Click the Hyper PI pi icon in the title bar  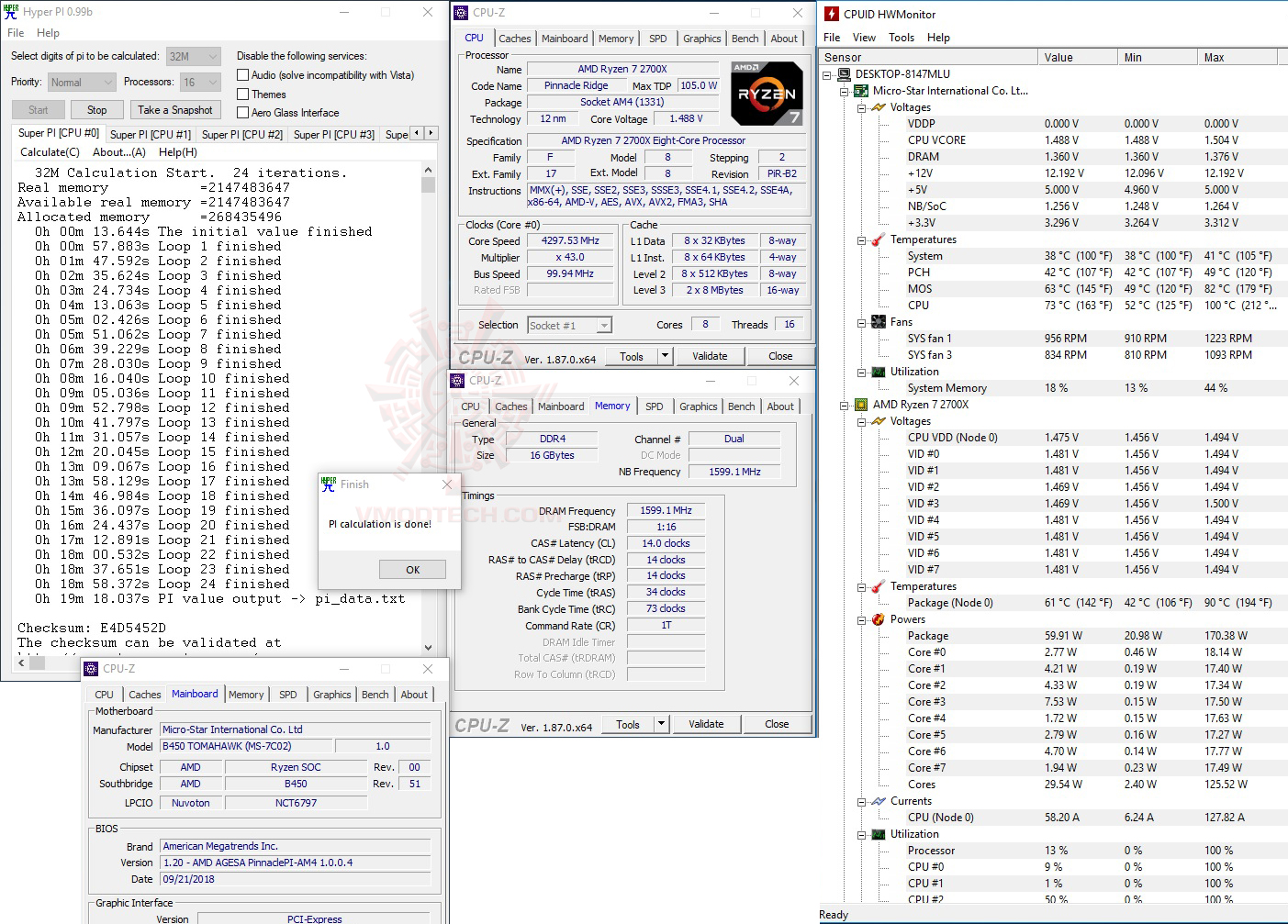pos(10,11)
